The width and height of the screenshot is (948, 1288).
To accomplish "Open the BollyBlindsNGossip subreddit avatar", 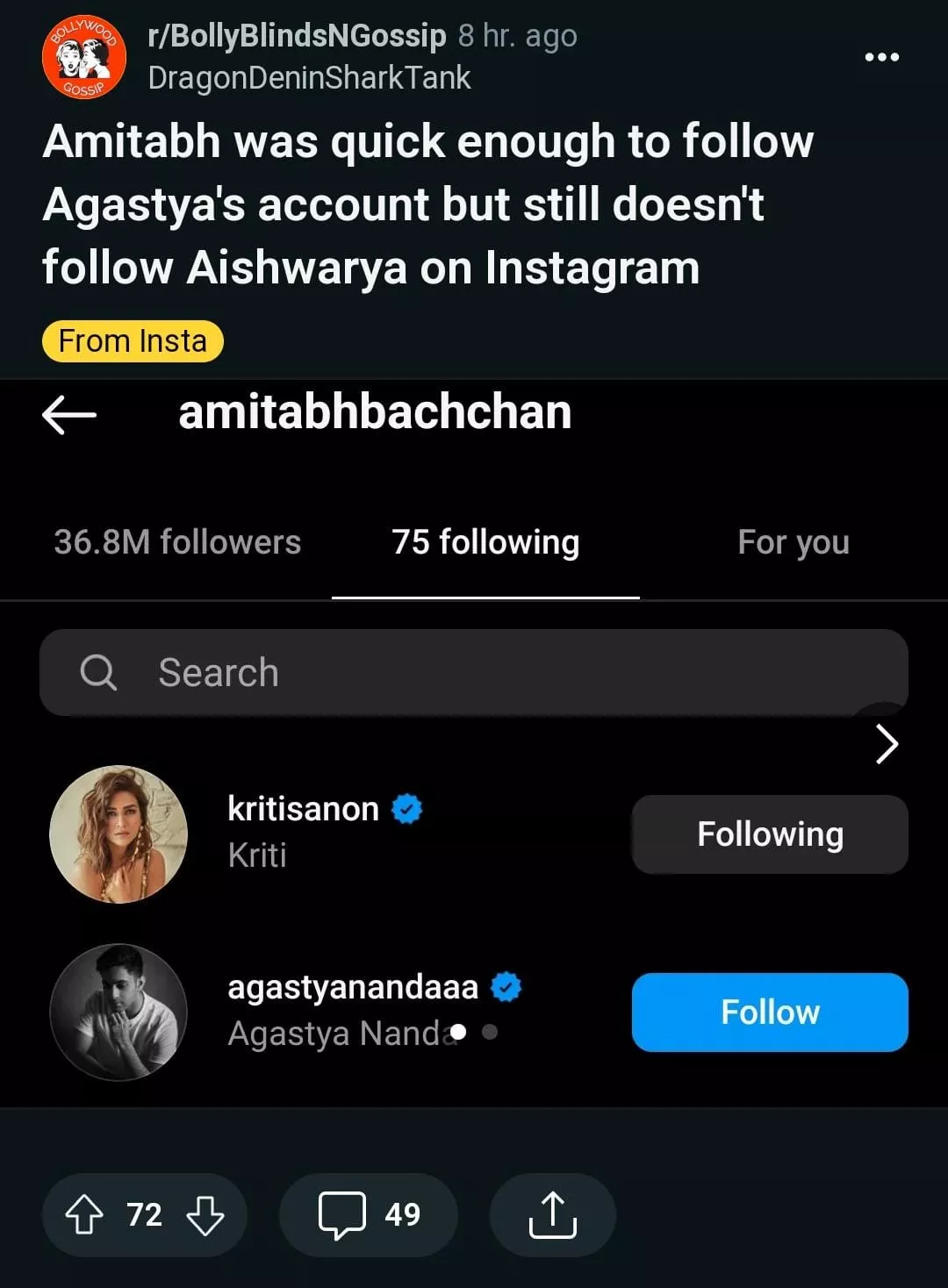I will [84, 57].
